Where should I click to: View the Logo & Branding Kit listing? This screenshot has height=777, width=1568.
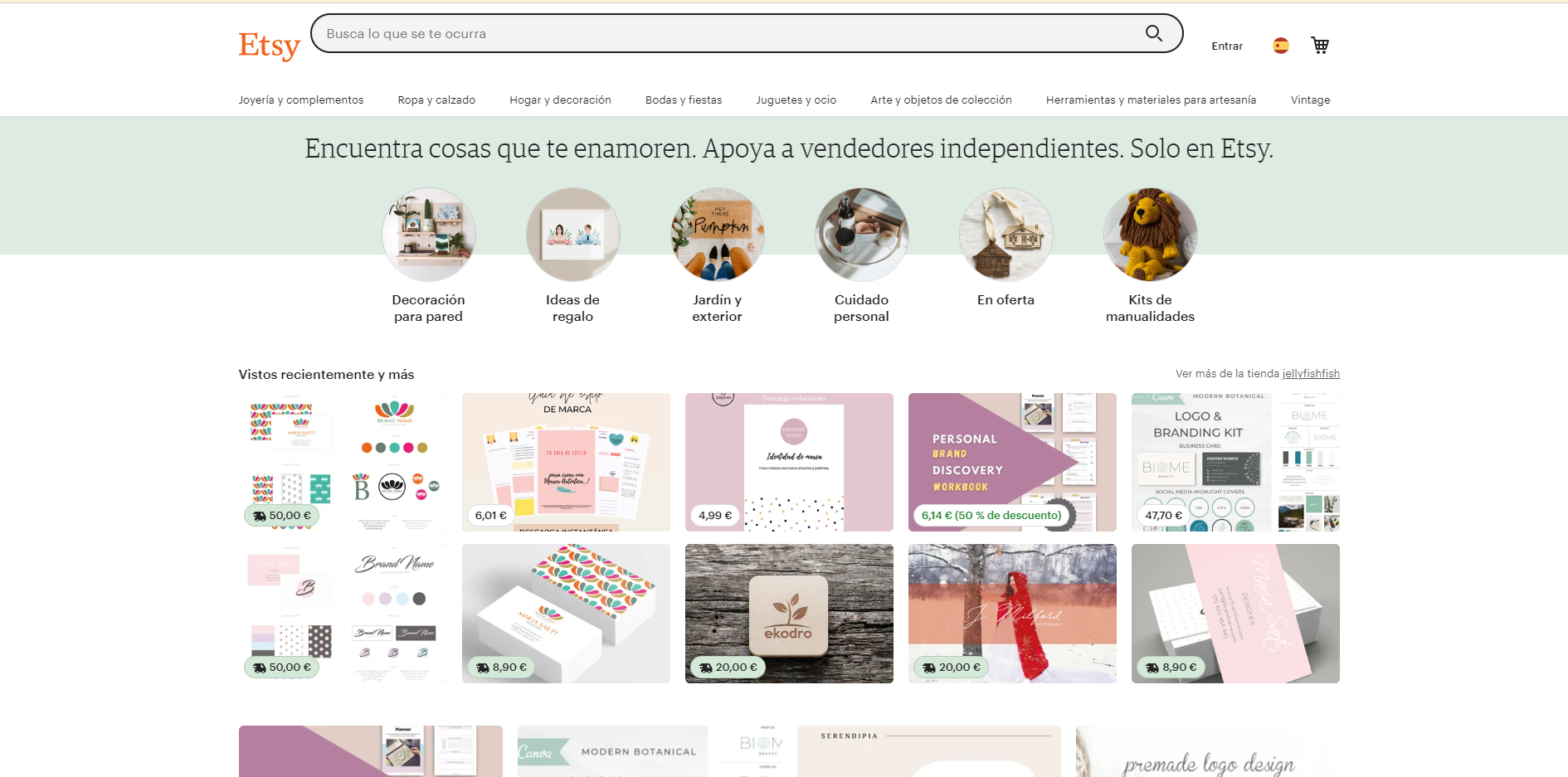(1235, 462)
